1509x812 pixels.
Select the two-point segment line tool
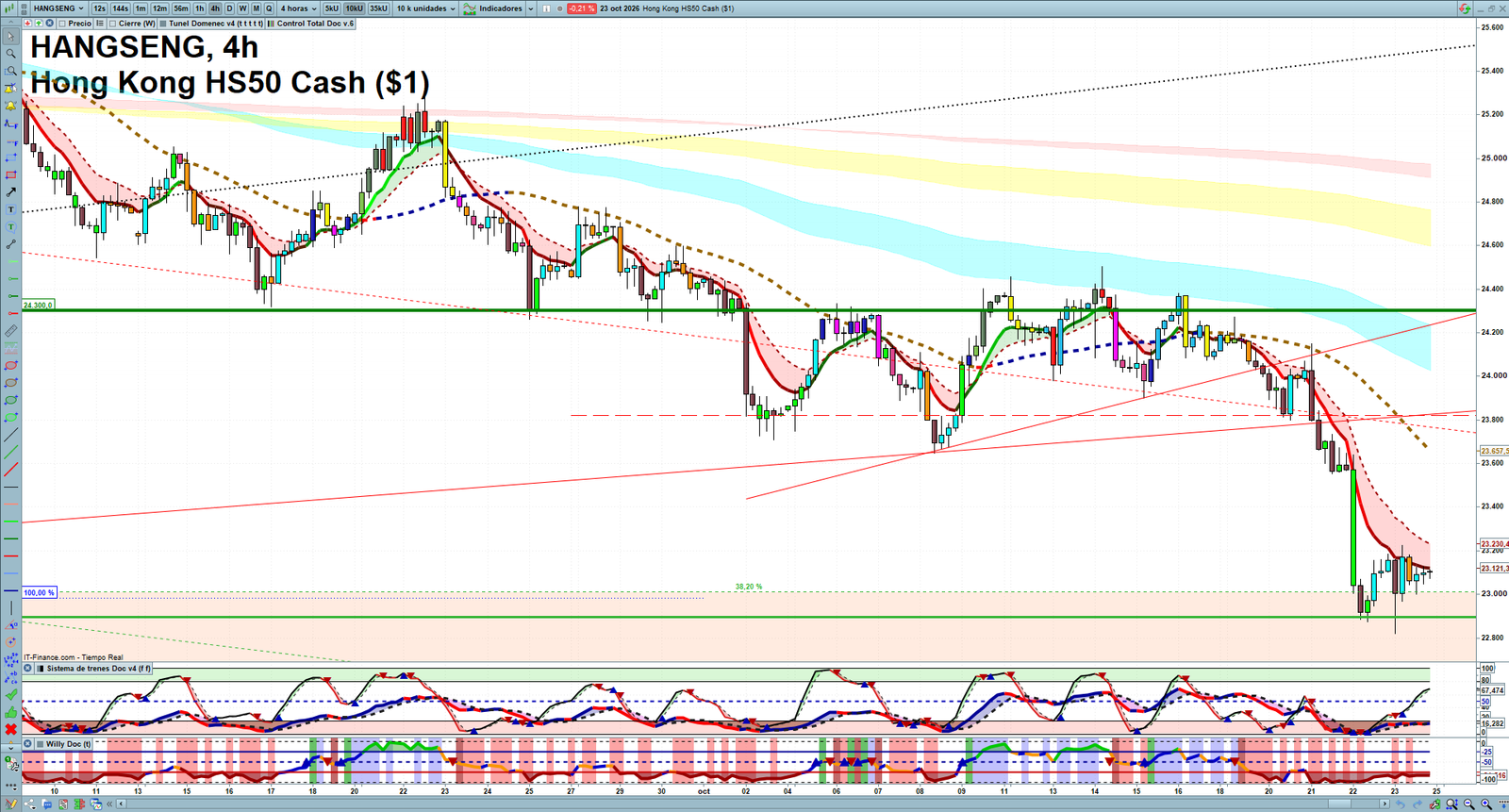(10, 244)
